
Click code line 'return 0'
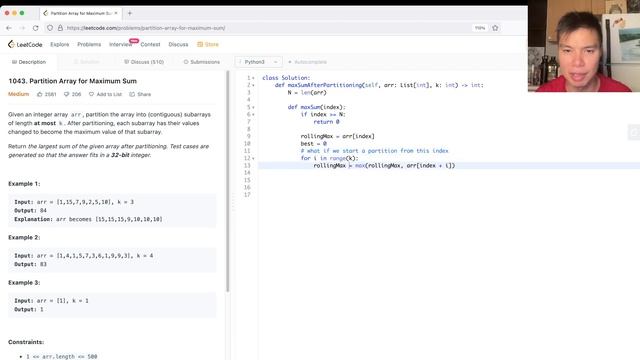(x=326, y=122)
